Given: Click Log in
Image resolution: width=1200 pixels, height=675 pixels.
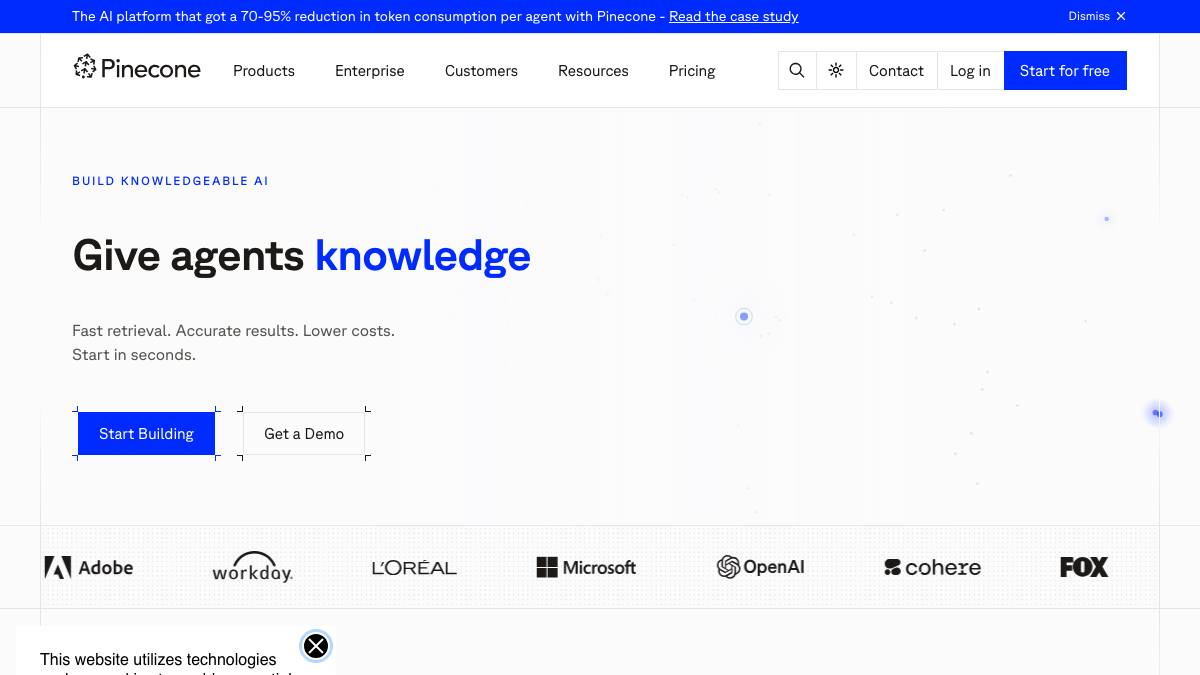Looking at the screenshot, I should pyautogui.click(x=970, y=70).
